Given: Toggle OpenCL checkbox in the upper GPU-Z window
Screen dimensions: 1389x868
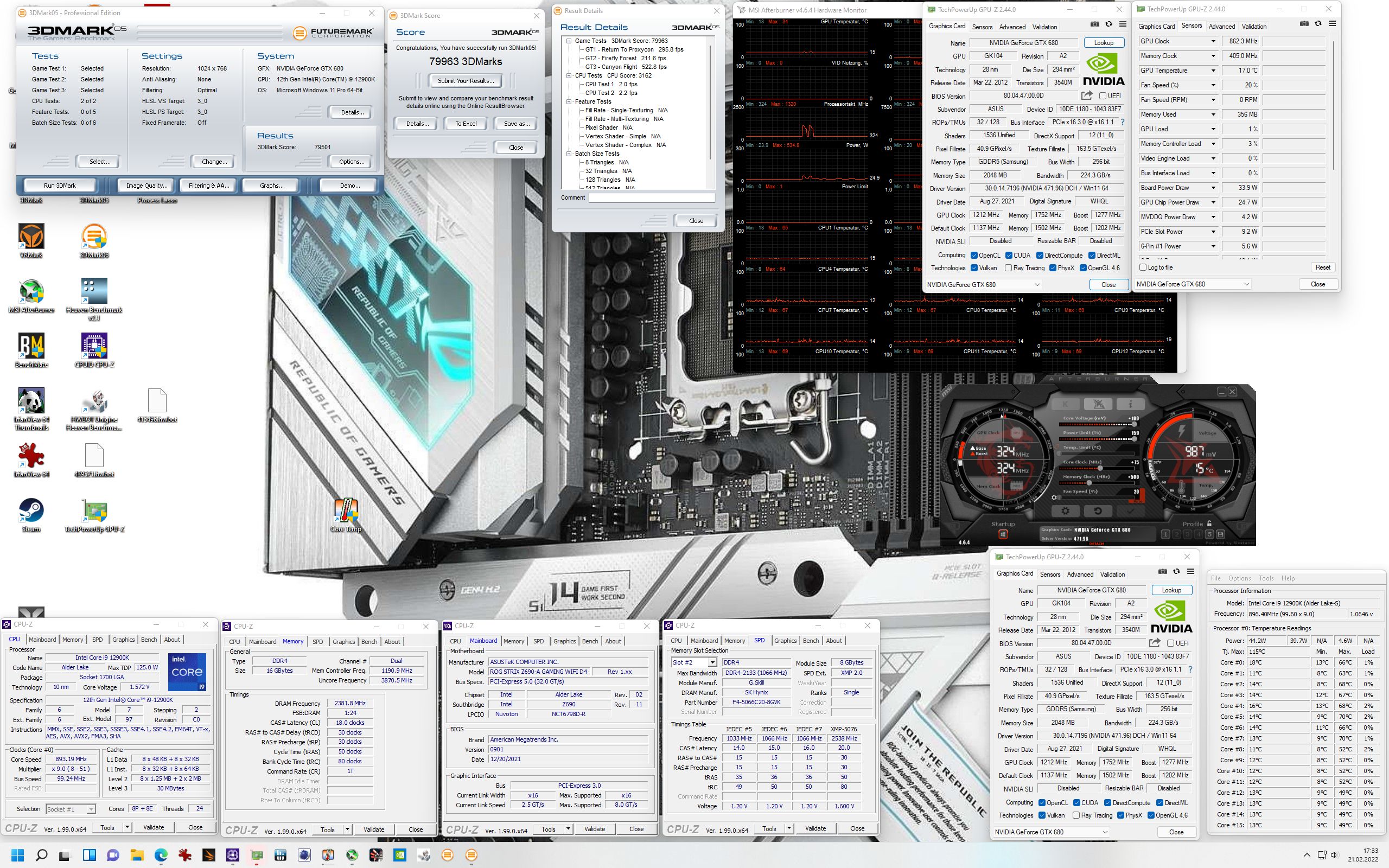Looking at the screenshot, I should click(974, 256).
